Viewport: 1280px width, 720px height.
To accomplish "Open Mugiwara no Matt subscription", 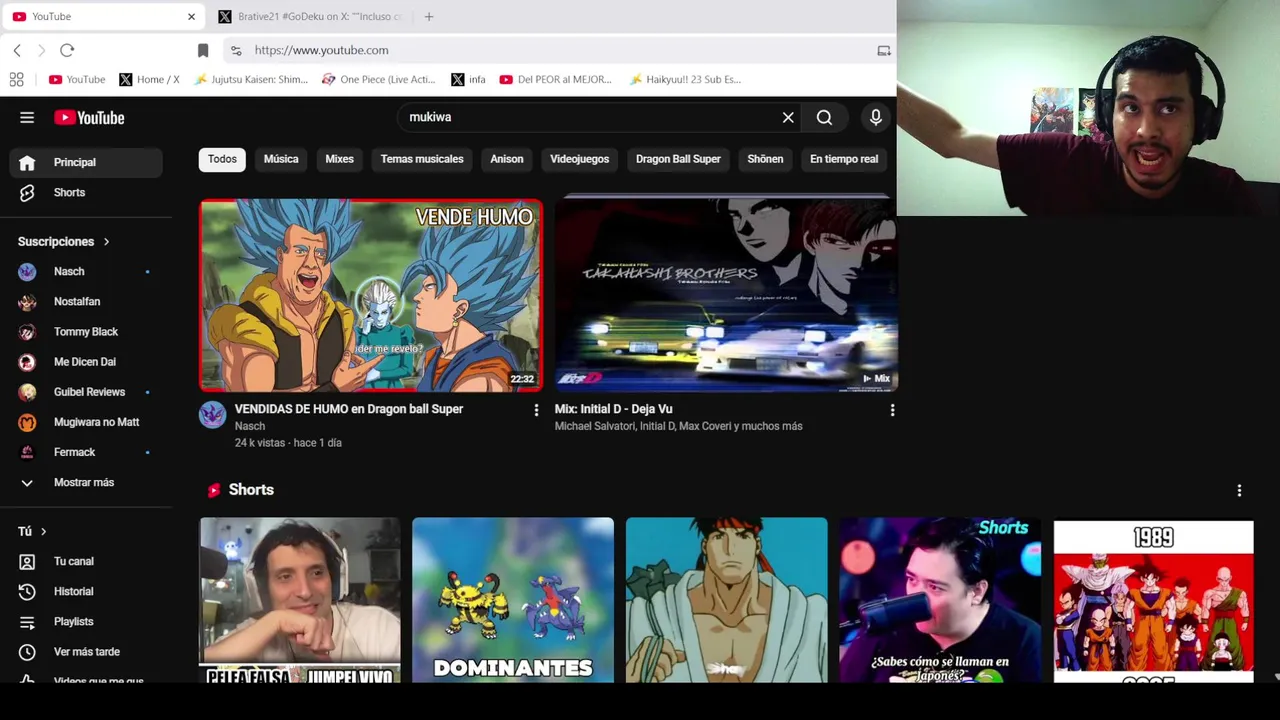I will [x=86, y=422].
